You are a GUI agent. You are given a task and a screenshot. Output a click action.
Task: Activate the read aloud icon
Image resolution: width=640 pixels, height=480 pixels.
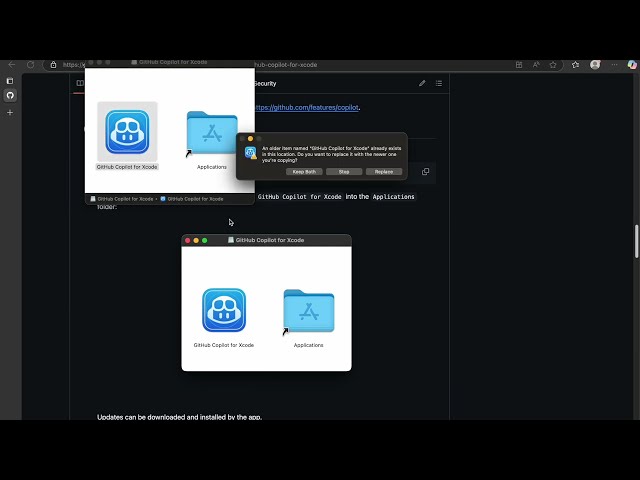click(536, 64)
